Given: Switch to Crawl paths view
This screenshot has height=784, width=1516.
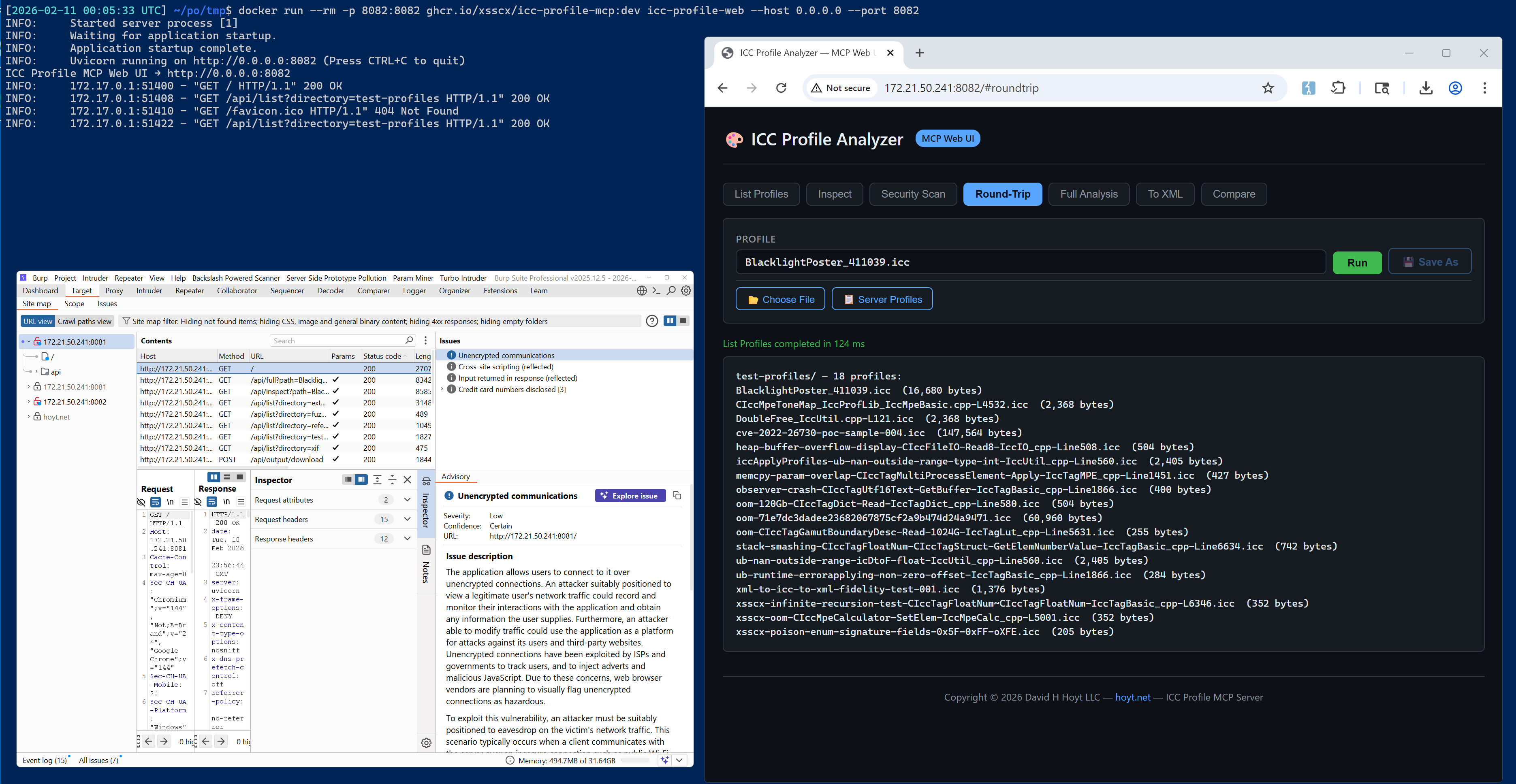Looking at the screenshot, I should pos(84,321).
